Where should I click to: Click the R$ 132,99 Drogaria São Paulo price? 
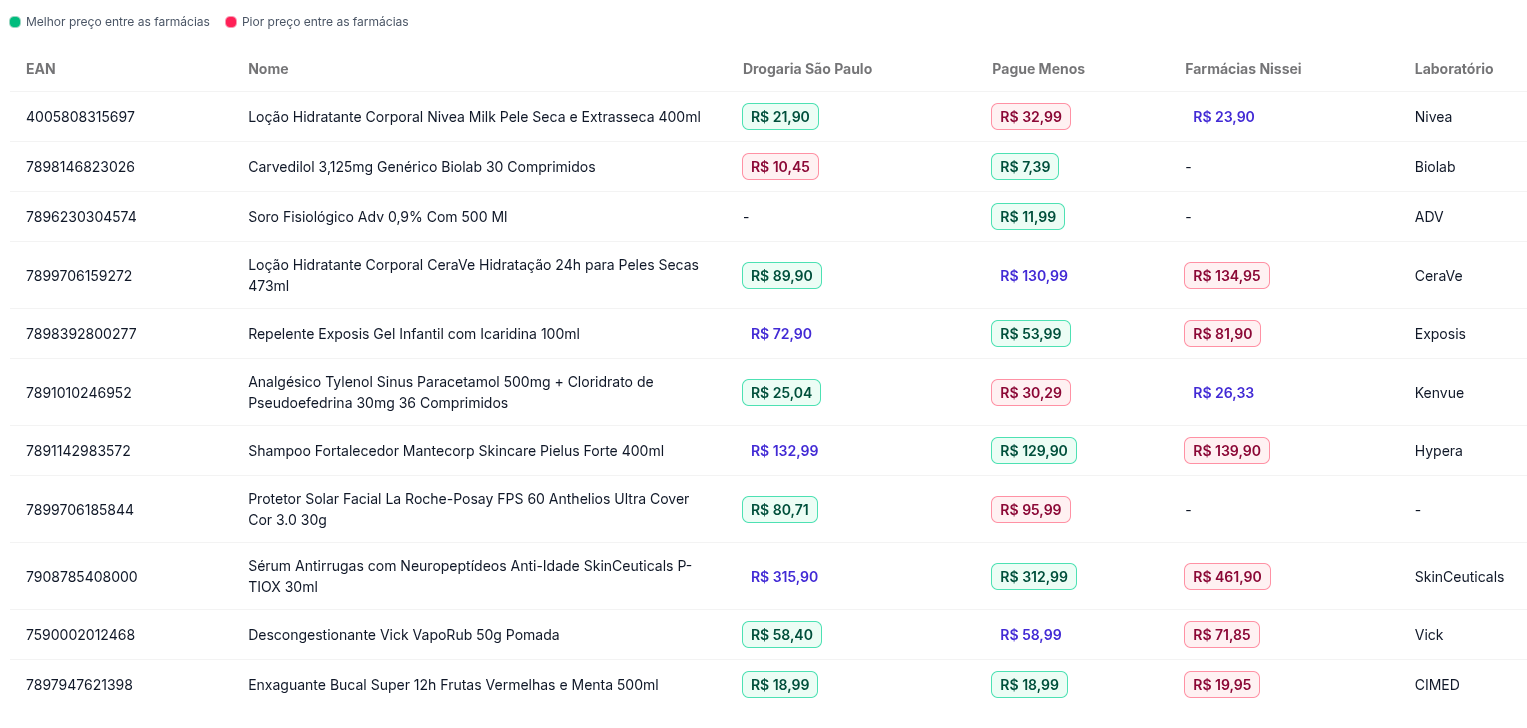click(785, 451)
